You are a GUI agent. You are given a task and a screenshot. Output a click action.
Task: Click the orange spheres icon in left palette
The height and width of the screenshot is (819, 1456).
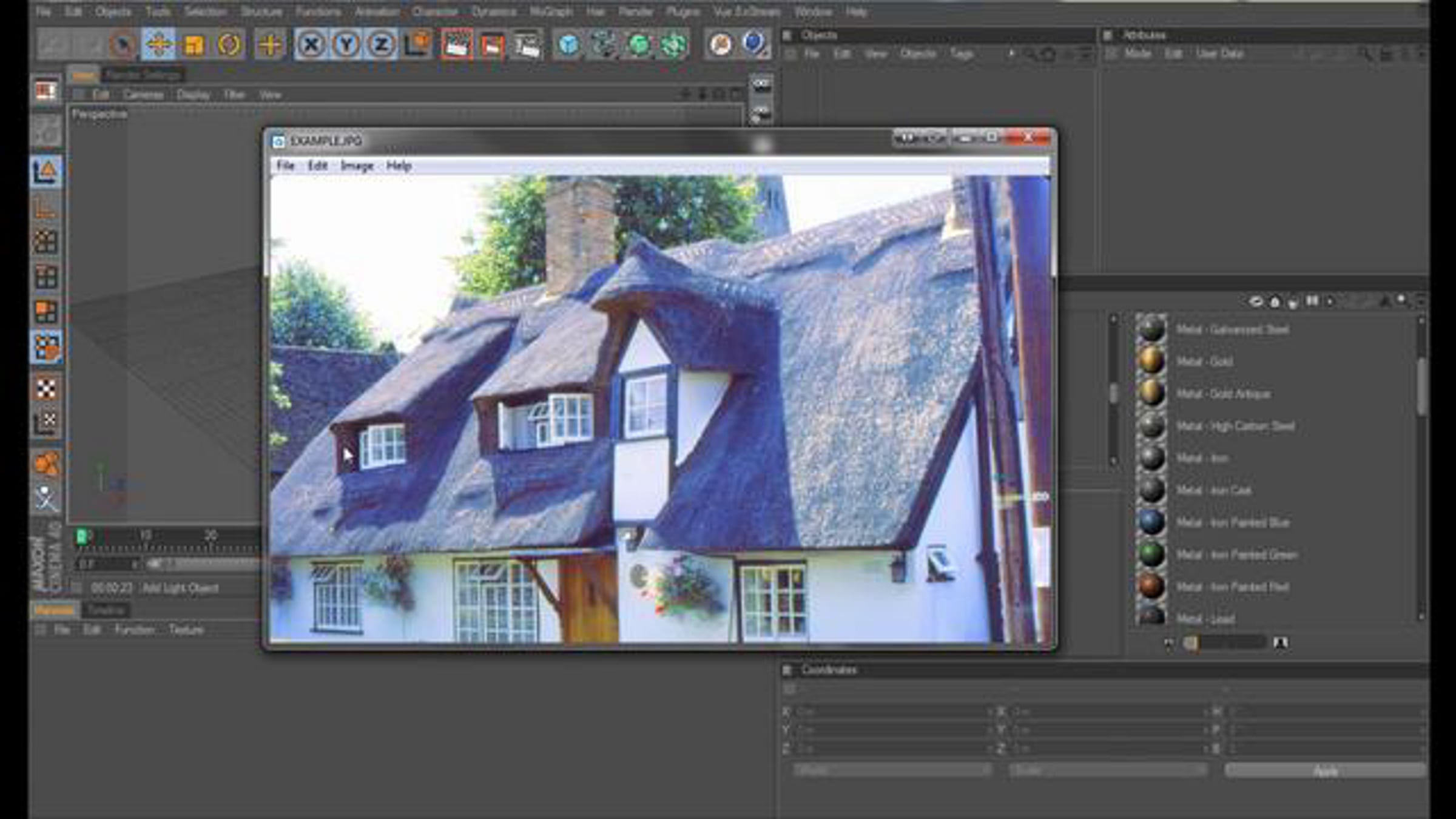(46, 463)
